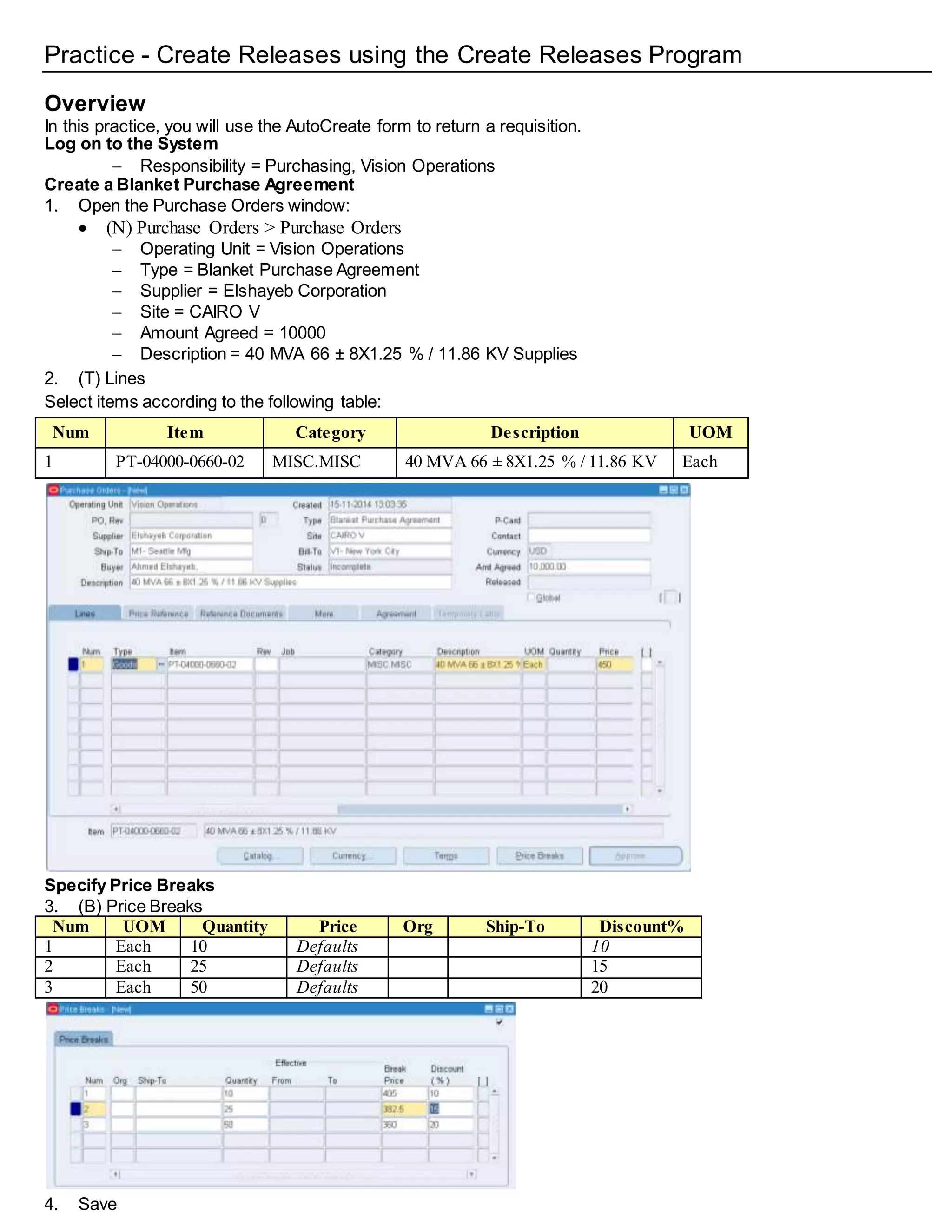Click the Amt Agreed input field
The height and width of the screenshot is (1232, 952).
click(x=589, y=566)
